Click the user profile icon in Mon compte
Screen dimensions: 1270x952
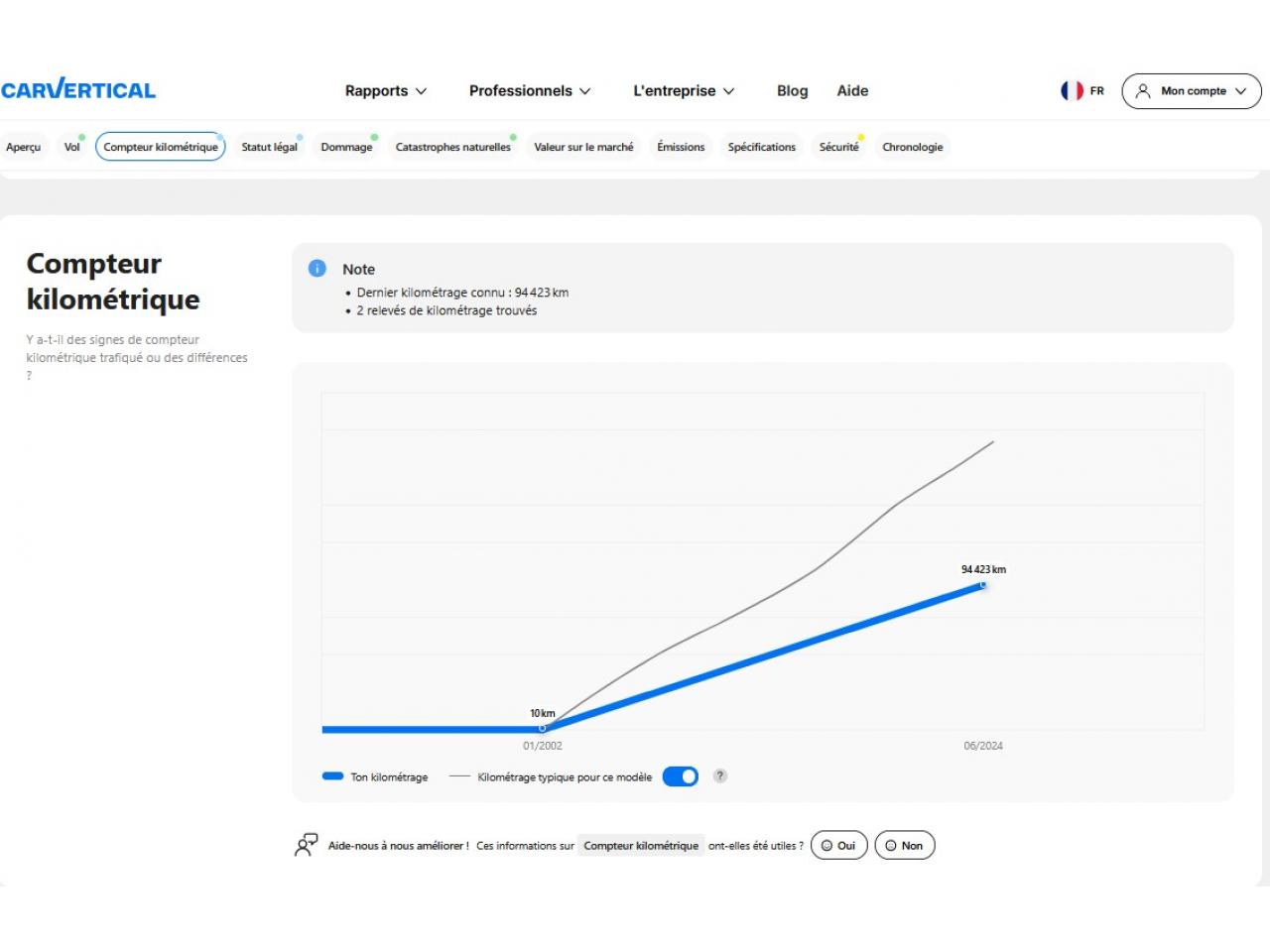[1143, 90]
